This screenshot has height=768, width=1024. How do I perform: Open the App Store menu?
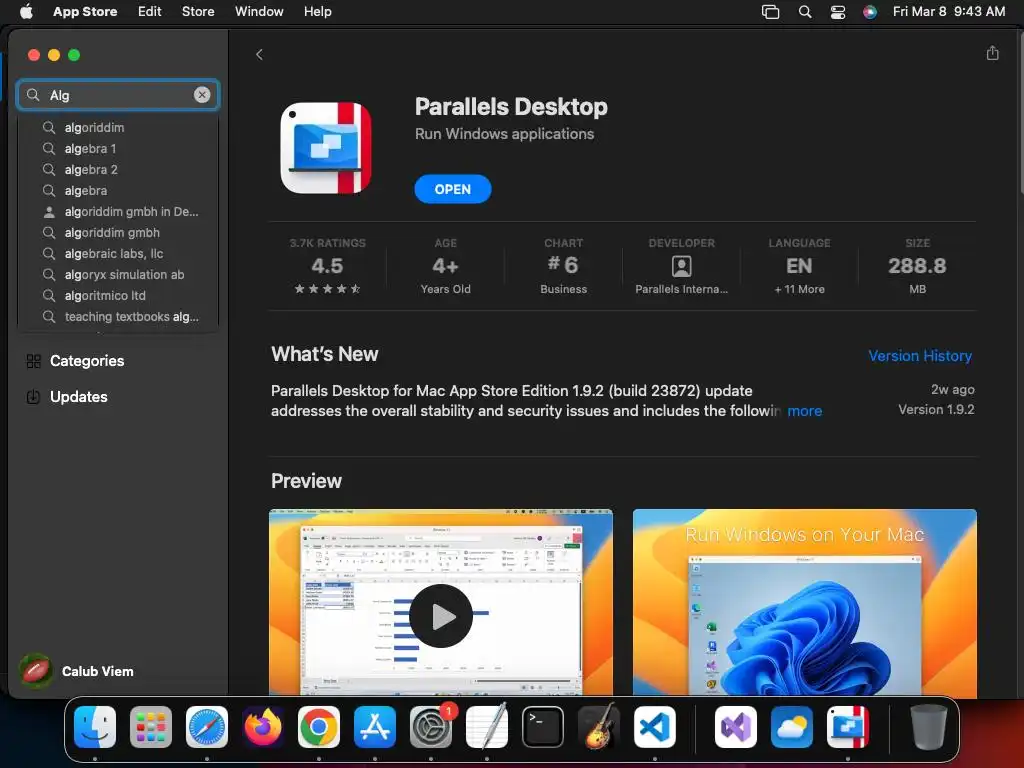pos(85,12)
